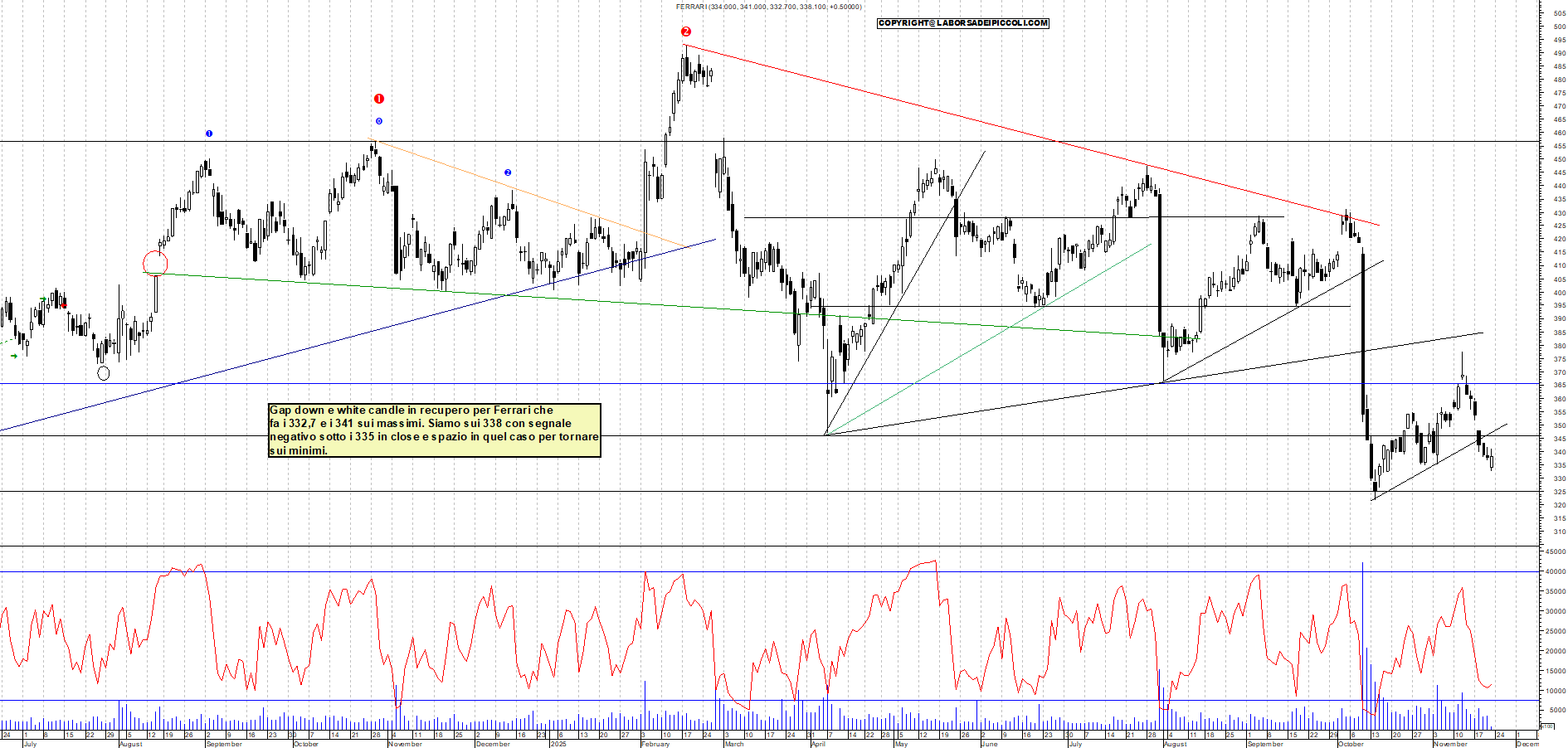Click the 40000 volume label on the right scale
Screen dimensions: 1568x748
(1554, 571)
